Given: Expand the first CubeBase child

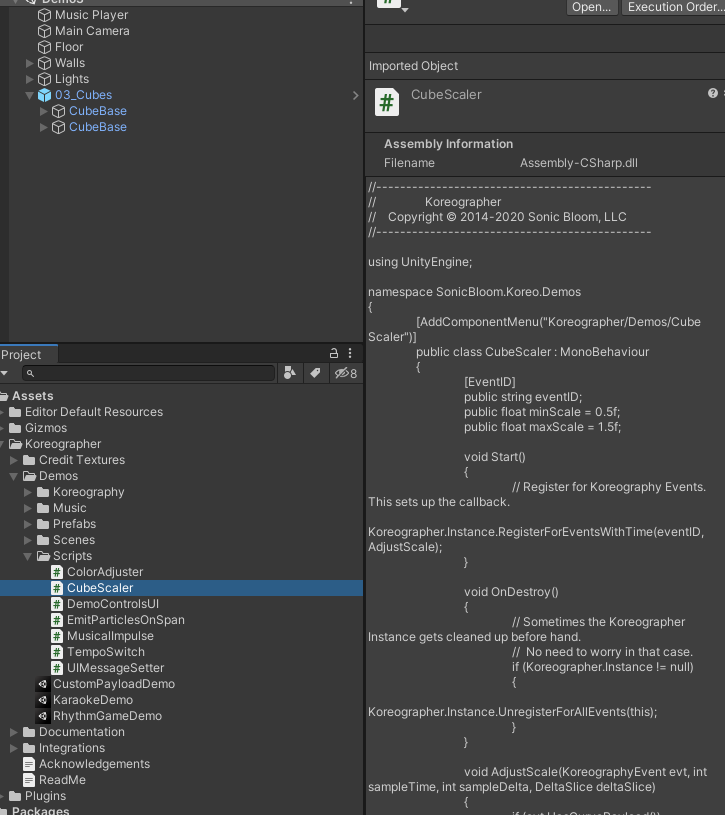Looking at the screenshot, I should pos(44,111).
